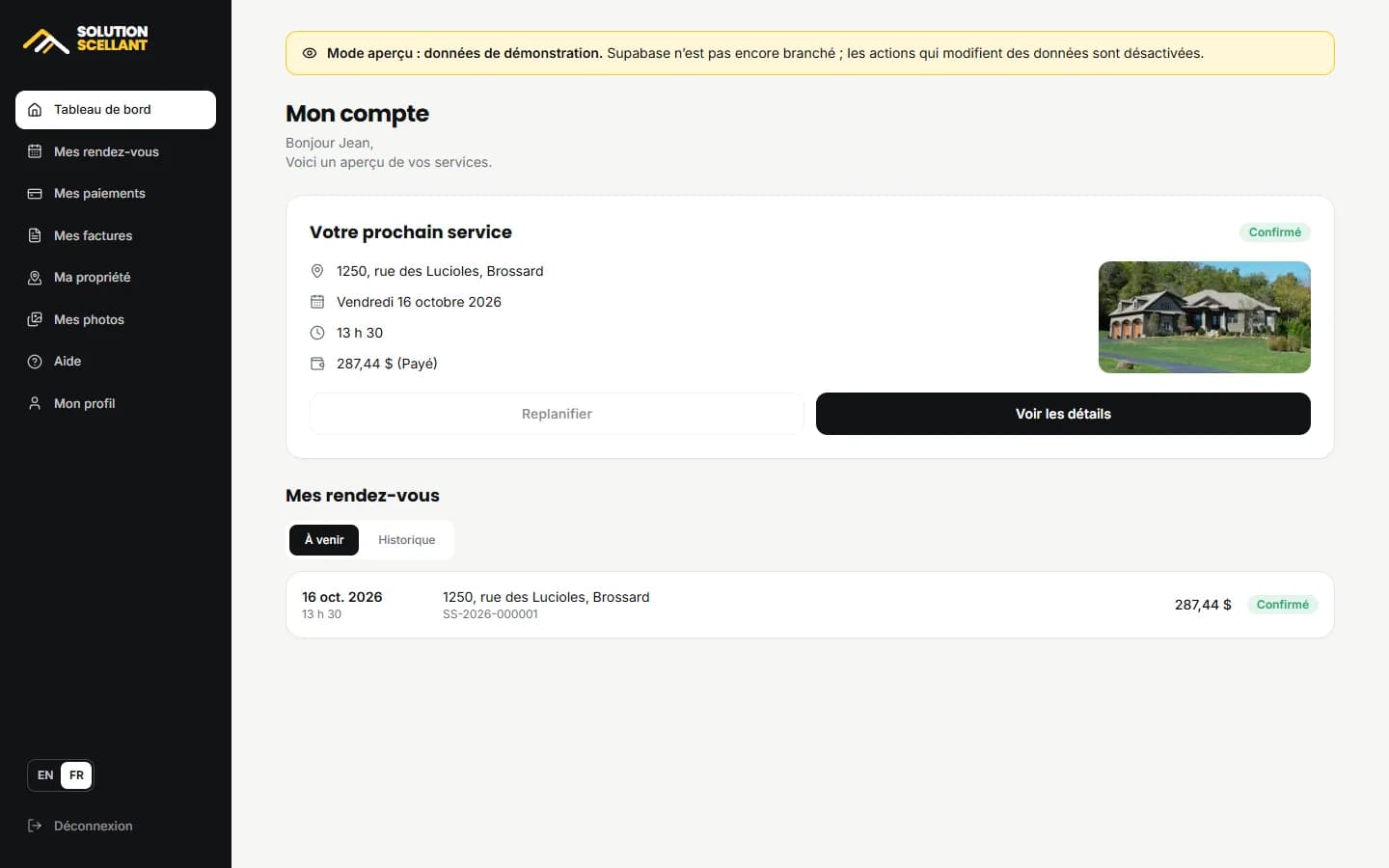Click the question mark icon beside Aide
This screenshot has width=1389, height=868.
coord(35,362)
